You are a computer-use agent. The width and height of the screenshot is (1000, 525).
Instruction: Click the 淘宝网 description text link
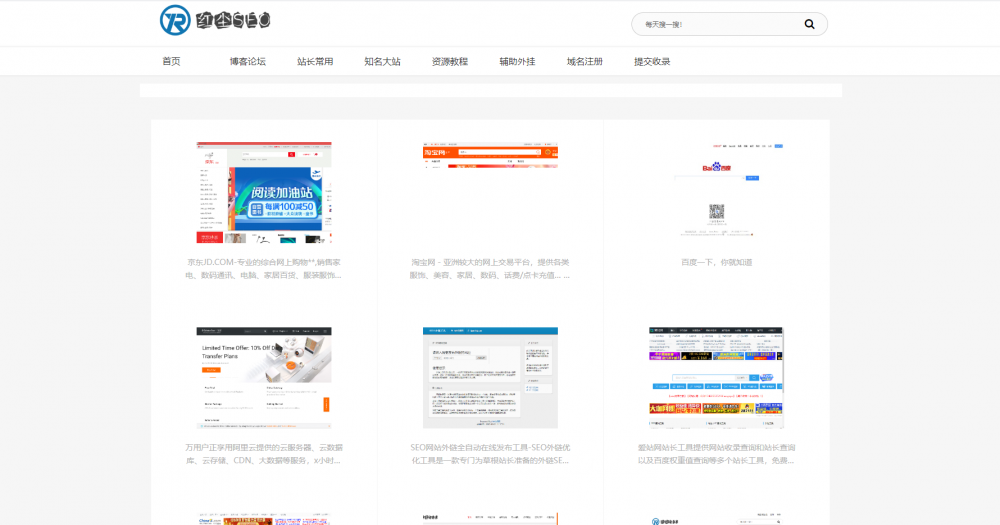pos(490,268)
